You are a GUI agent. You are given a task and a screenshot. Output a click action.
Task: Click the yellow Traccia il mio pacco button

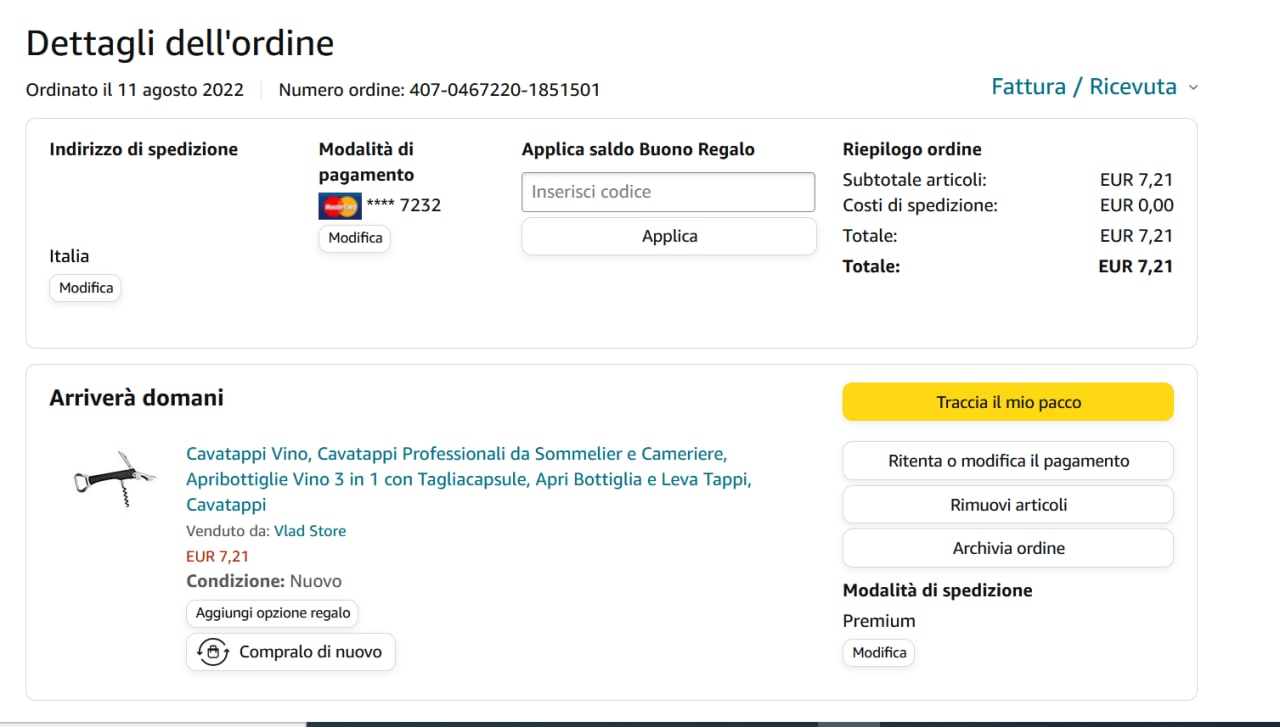pyautogui.click(x=1008, y=402)
